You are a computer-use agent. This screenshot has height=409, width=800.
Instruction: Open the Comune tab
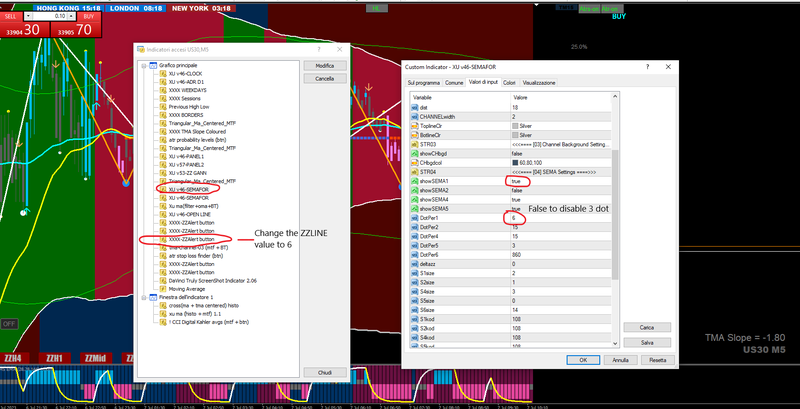click(454, 83)
